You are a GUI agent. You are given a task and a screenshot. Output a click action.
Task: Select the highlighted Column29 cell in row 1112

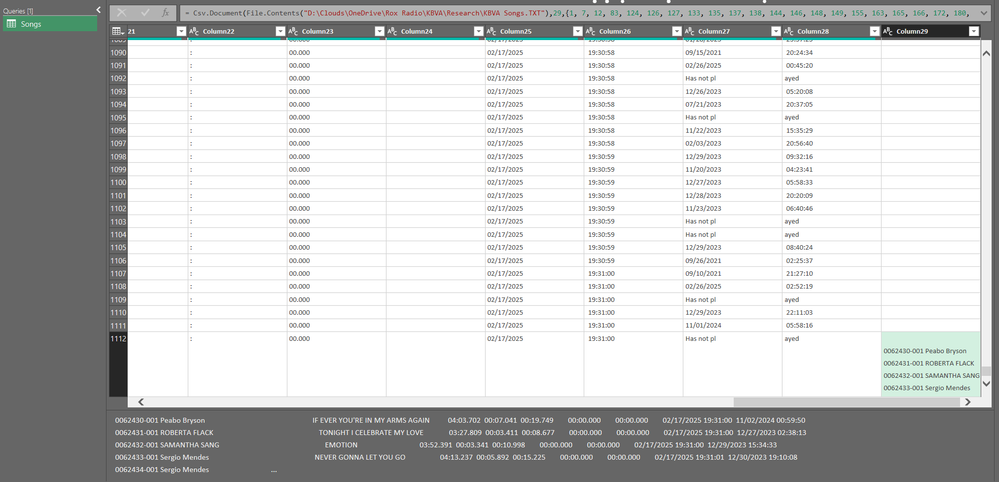[931, 364]
